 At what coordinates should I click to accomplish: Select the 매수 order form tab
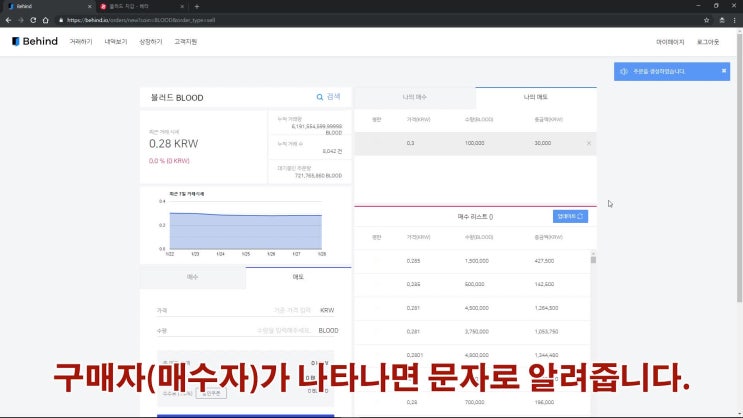pyautogui.click(x=192, y=277)
